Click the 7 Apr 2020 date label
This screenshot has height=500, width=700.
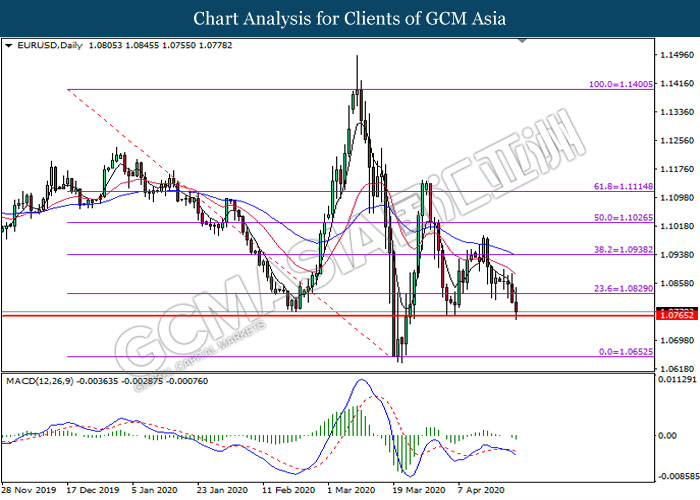pos(481,490)
